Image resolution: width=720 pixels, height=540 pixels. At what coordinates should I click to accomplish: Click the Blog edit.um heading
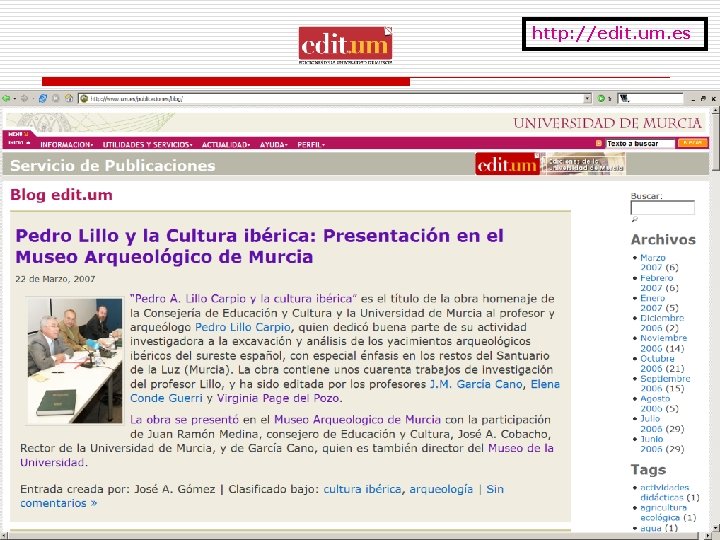[x=62, y=195]
